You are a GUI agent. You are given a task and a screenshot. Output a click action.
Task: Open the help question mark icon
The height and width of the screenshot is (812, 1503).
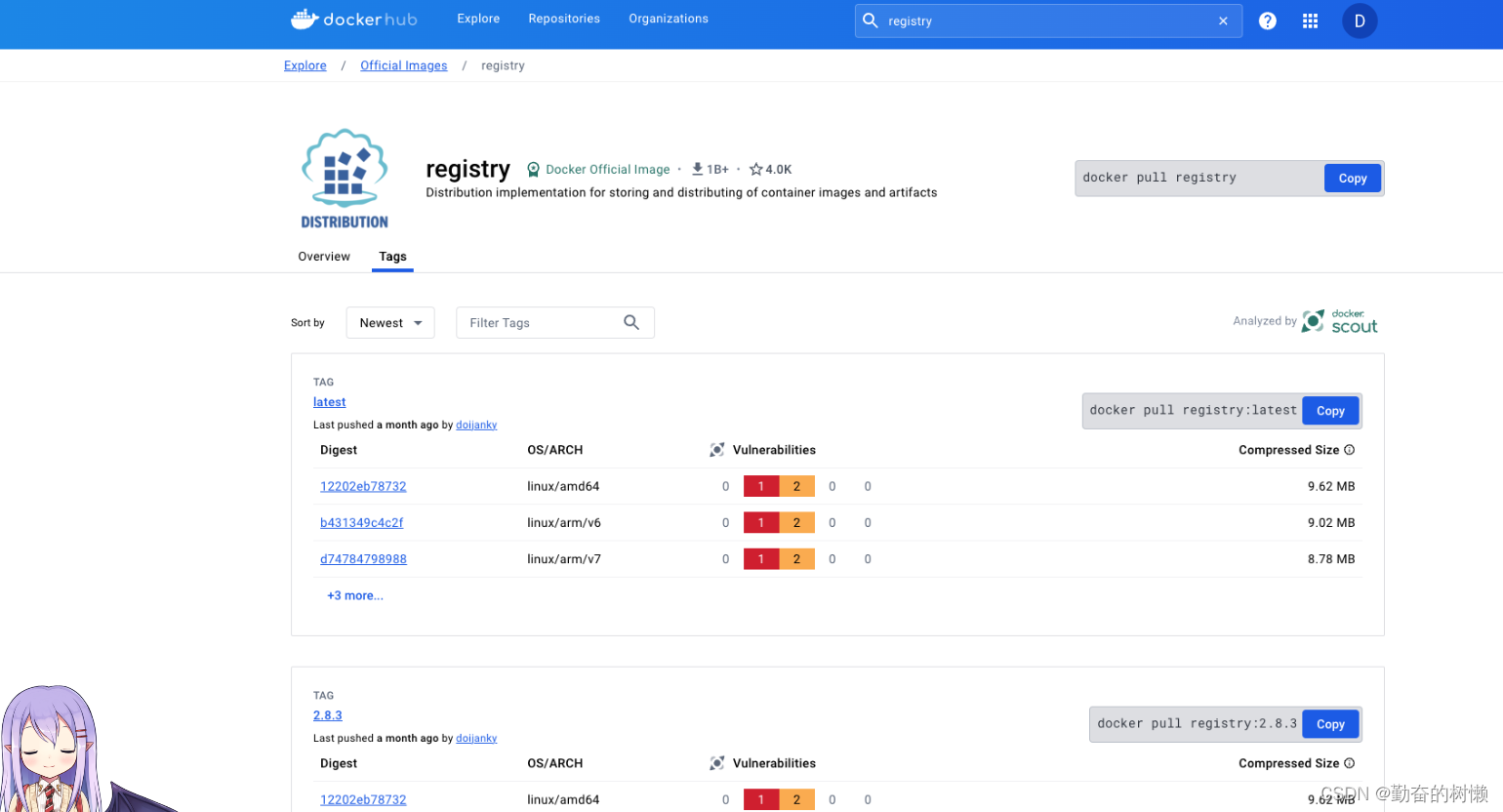pos(1267,20)
